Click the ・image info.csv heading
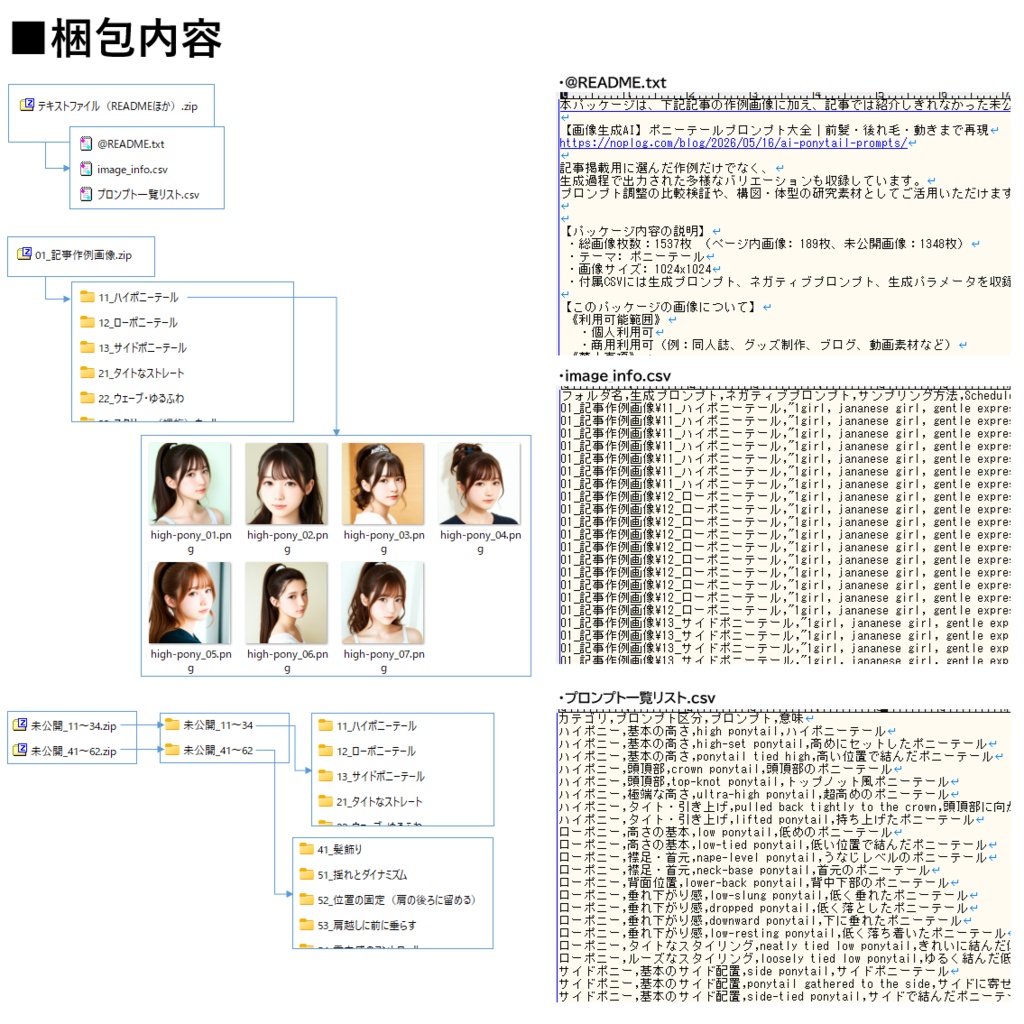This screenshot has height=1024, width=1024. [615, 376]
